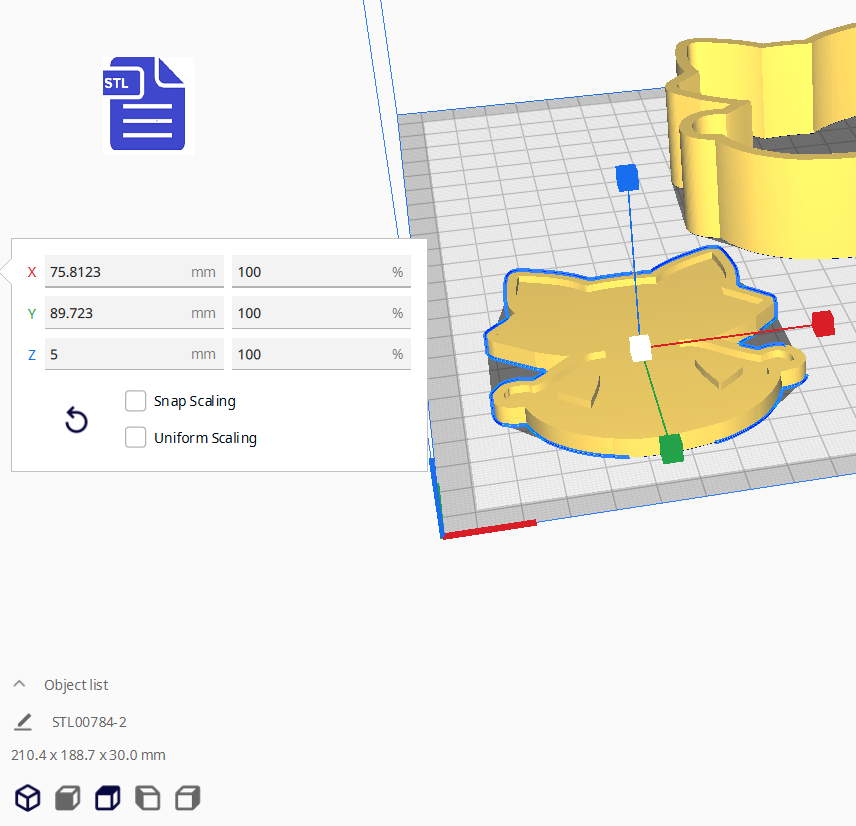This screenshot has height=826, width=856.
Task: Click the X scale percentage field
Action: (x=310, y=272)
